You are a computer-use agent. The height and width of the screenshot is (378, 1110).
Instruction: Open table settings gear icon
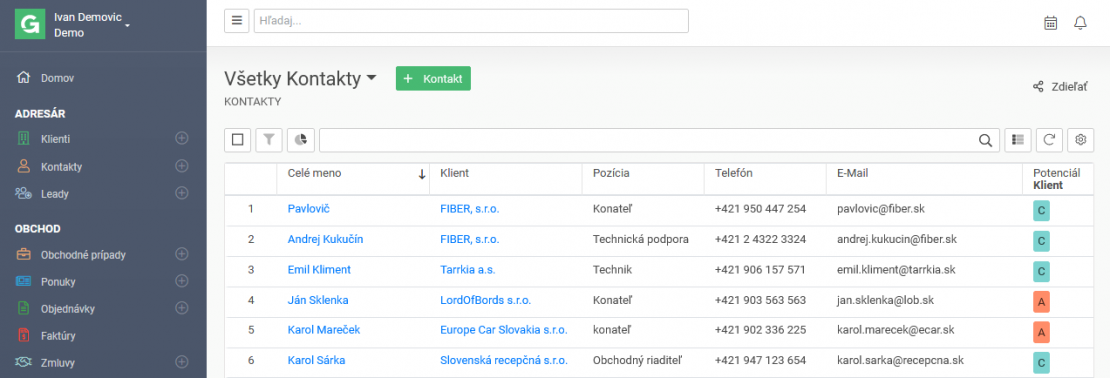(x=1081, y=140)
